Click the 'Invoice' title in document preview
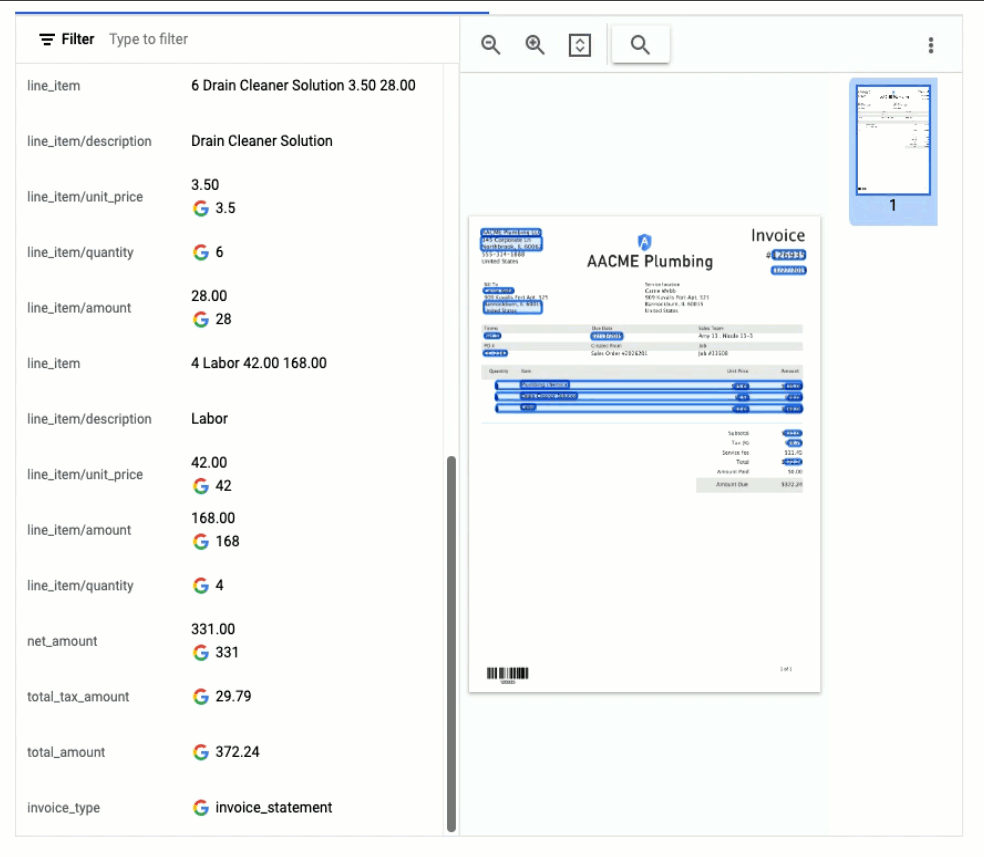This screenshot has height=857, width=984. (x=778, y=235)
